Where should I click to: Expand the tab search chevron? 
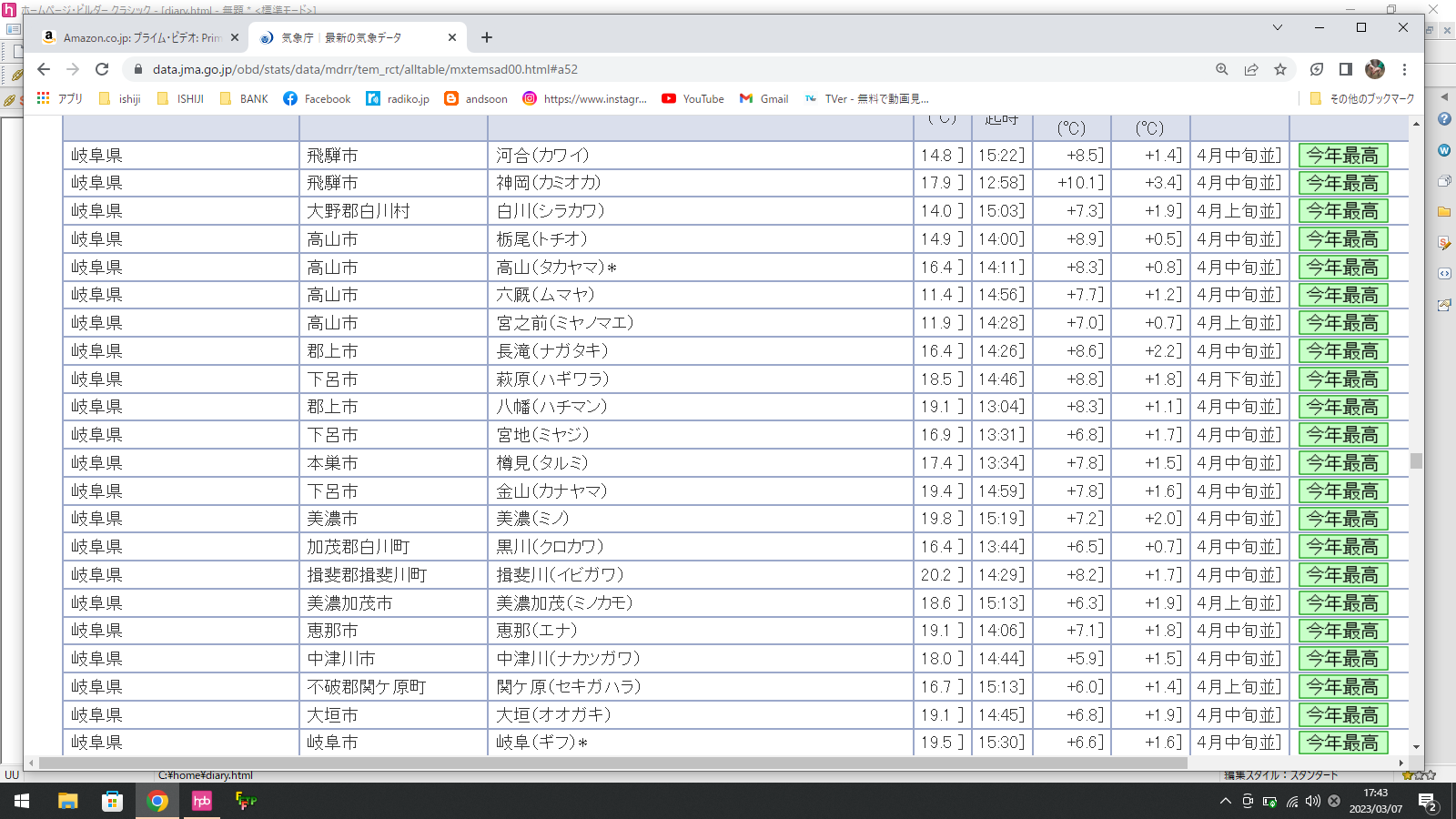coord(1278,27)
